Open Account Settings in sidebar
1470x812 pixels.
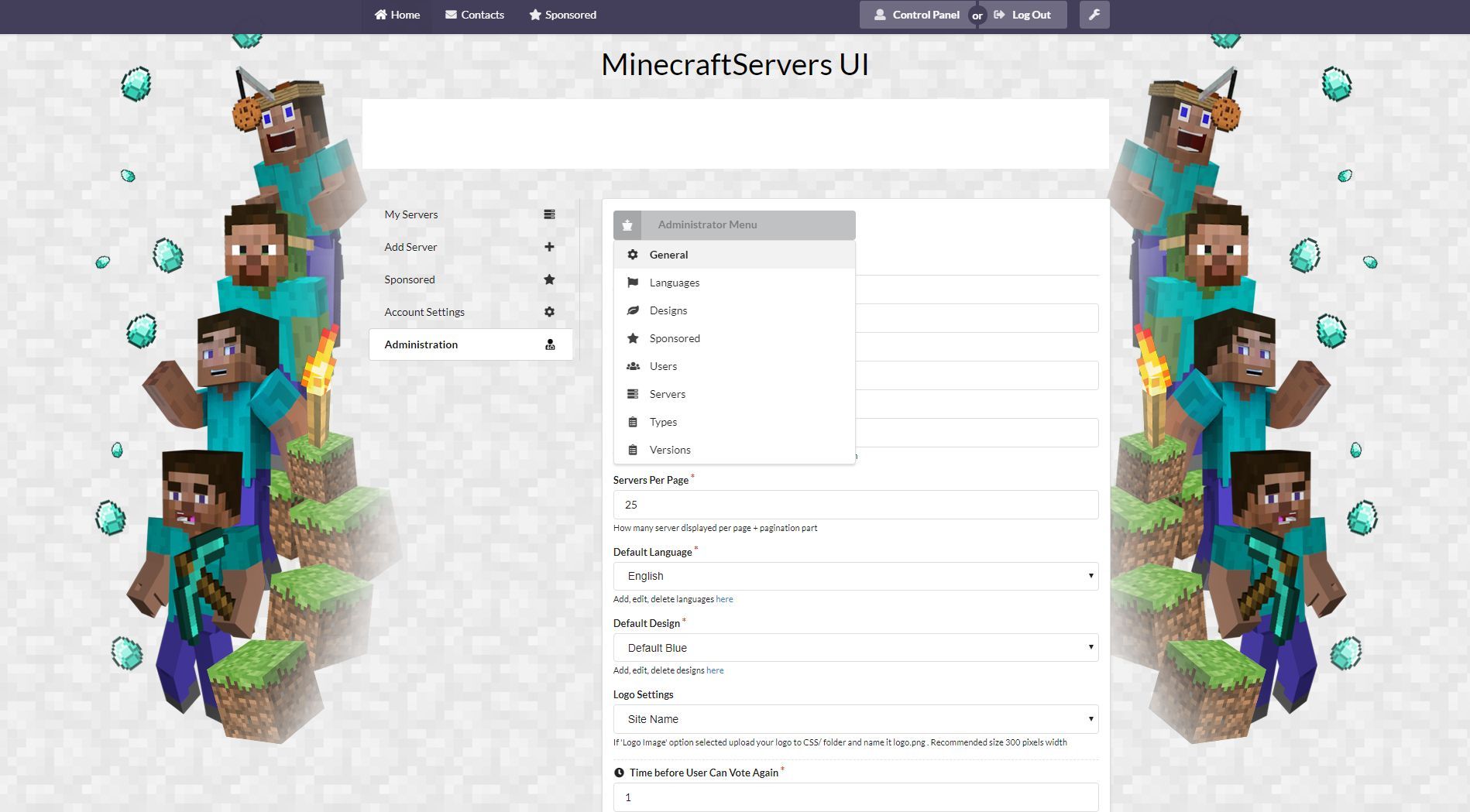click(471, 312)
